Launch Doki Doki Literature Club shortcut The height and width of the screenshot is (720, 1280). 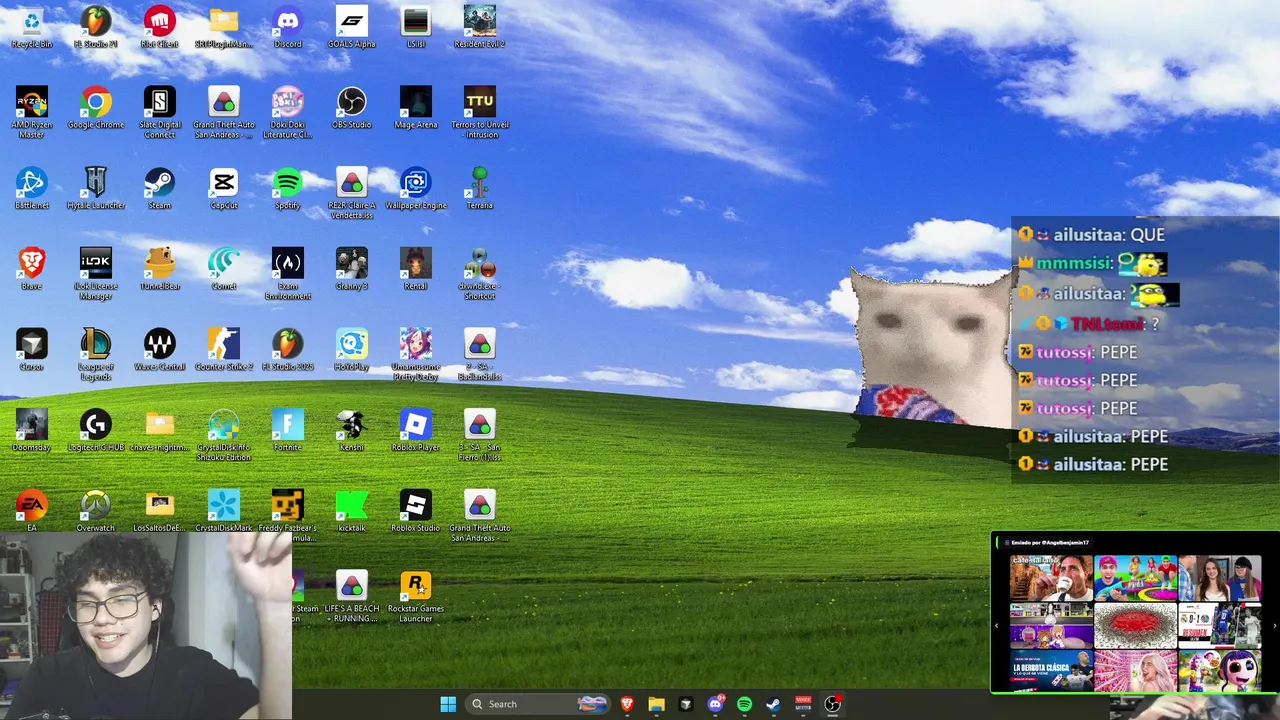(287, 112)
